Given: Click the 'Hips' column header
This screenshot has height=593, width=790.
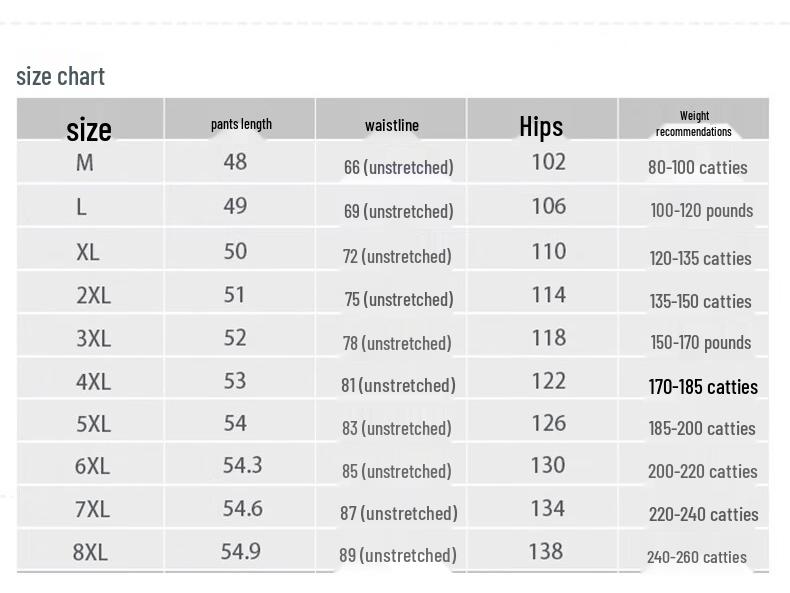Looking at the screenshot, I should pyautogui.click(x=541, y=126).
